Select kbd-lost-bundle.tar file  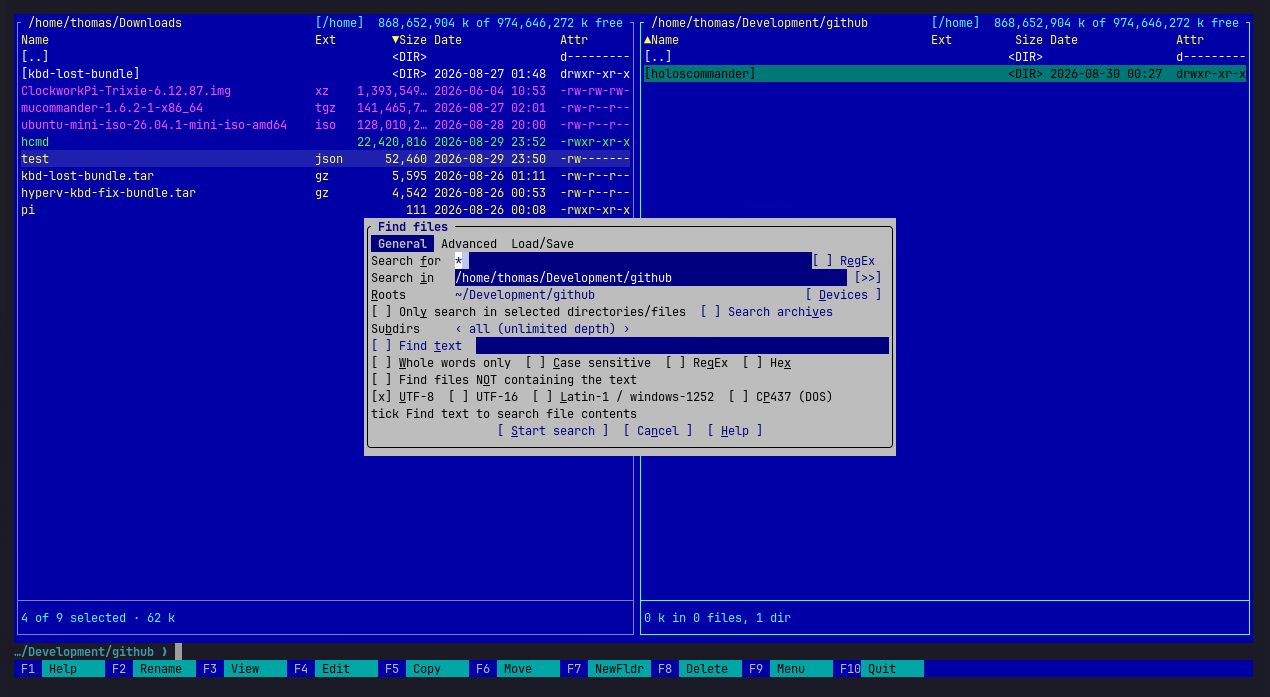pyautogui.click(x=325, y=176)
